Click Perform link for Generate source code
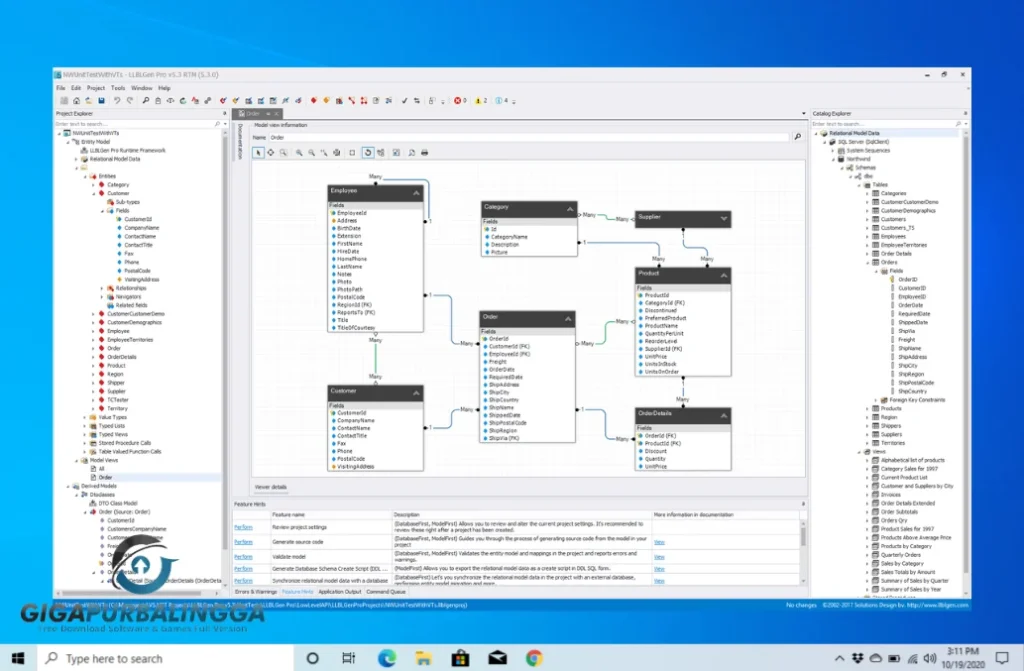This screenshot has width=1024, height=671. pos(243,541)
